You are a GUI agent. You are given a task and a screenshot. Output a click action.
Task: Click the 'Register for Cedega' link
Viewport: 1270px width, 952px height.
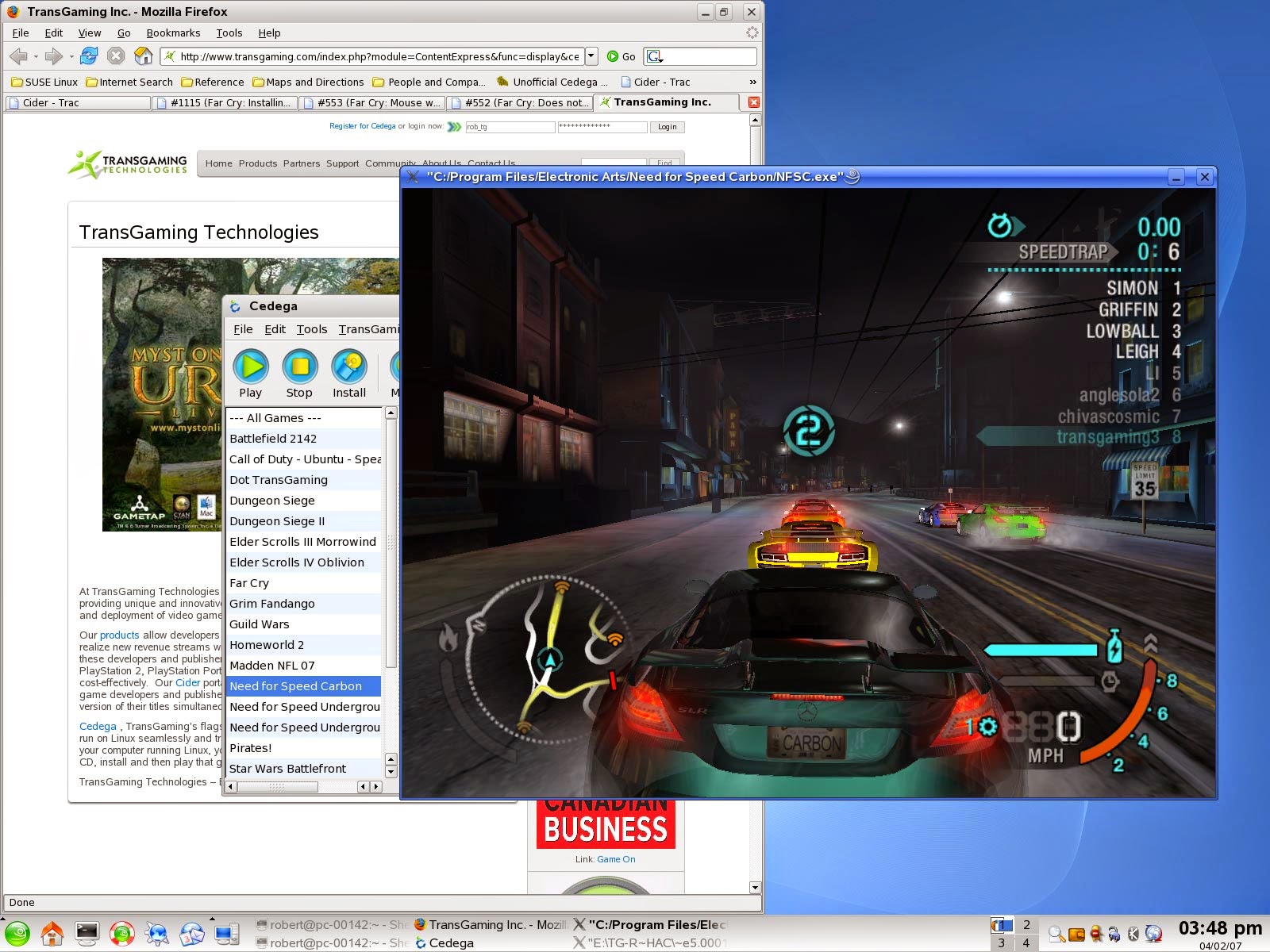click(363, 126)
